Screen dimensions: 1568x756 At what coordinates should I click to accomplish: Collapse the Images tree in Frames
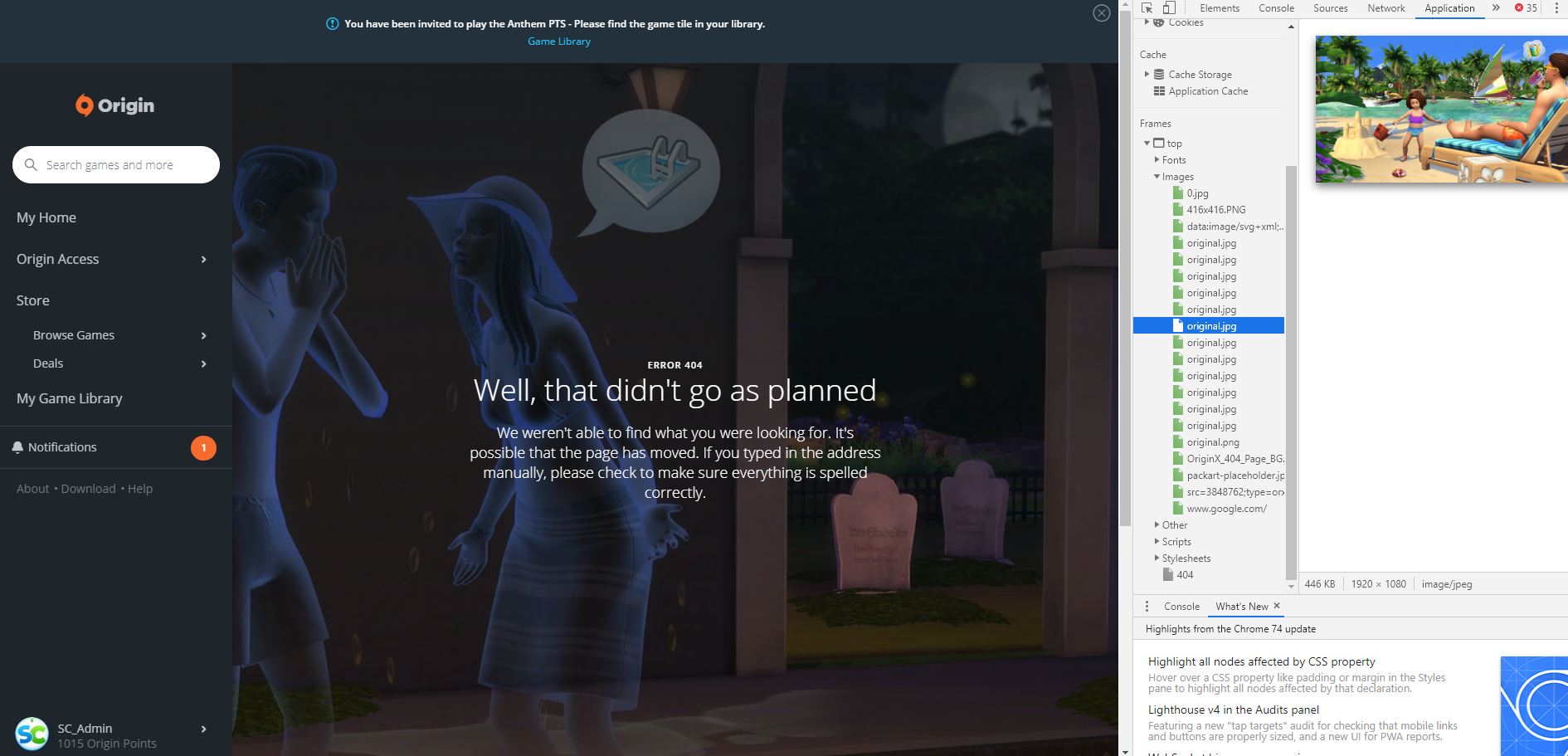pyautogui.click(x=1157, y=177)
